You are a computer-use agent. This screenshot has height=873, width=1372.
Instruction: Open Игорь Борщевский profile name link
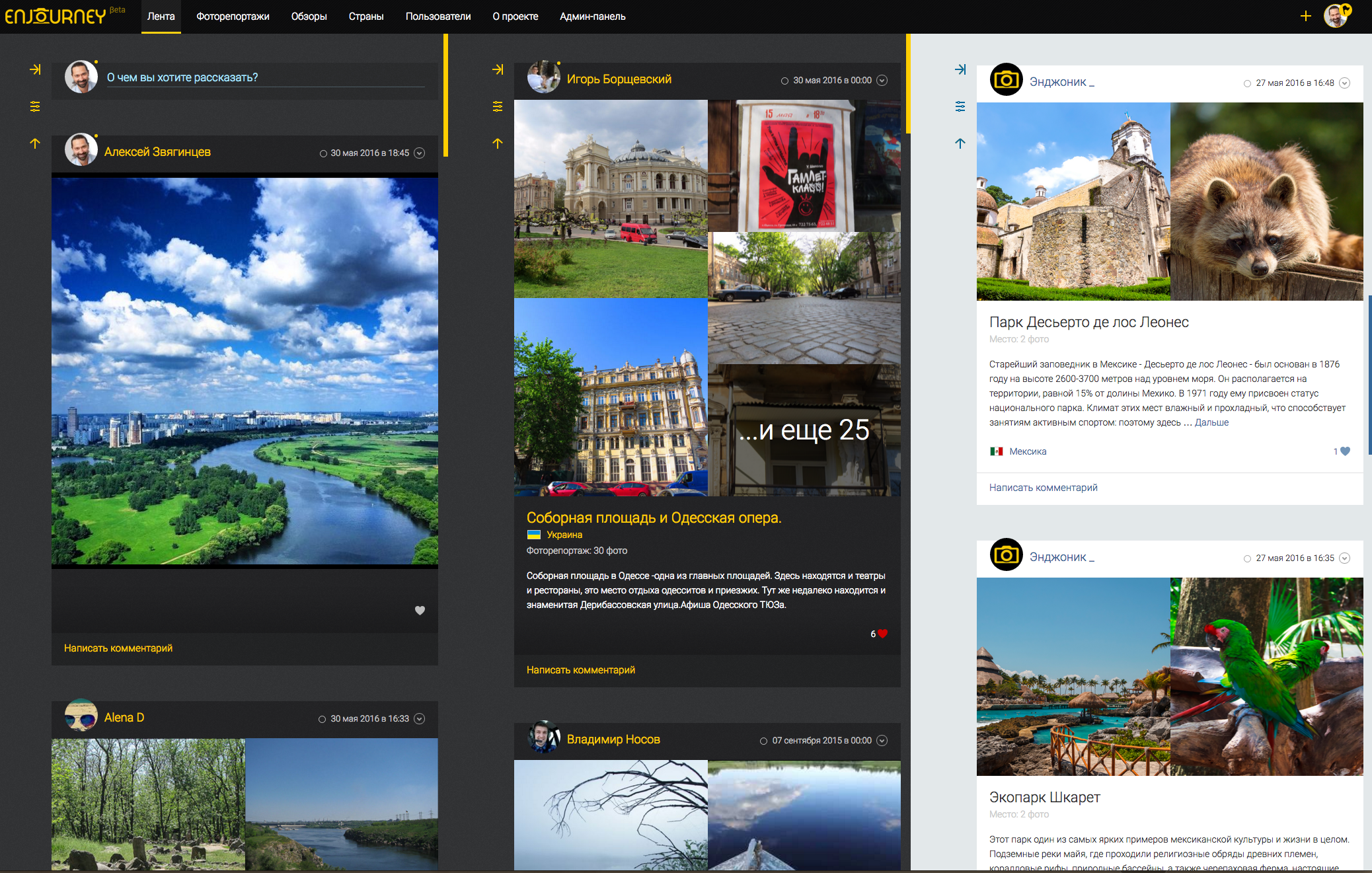pyautogui.click(x=619, y=79)
